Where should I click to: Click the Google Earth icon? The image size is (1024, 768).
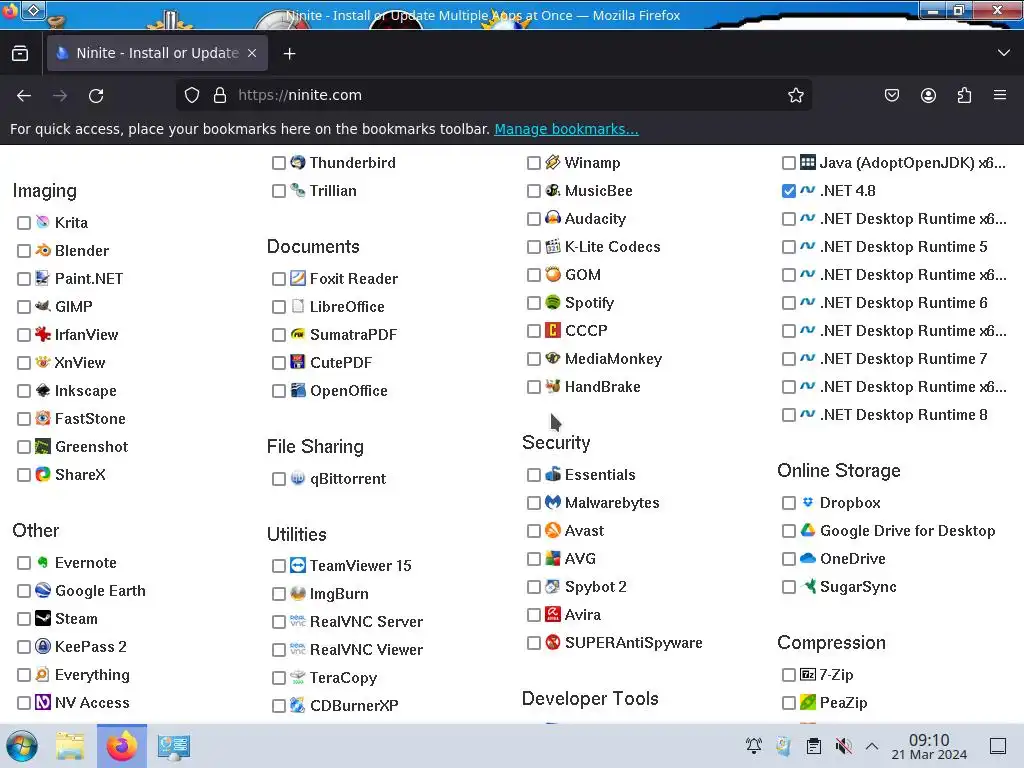pos(43,590)
